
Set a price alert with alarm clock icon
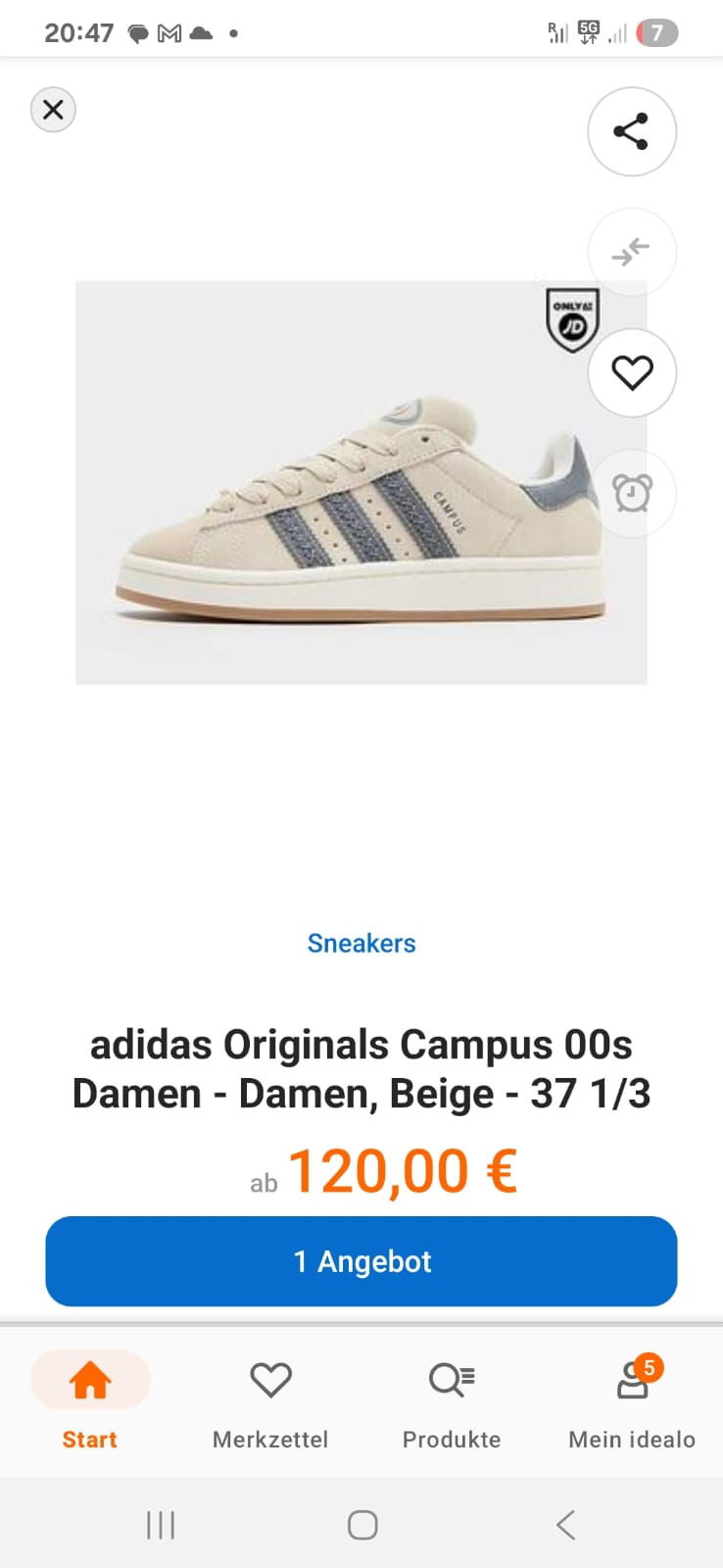632,493
